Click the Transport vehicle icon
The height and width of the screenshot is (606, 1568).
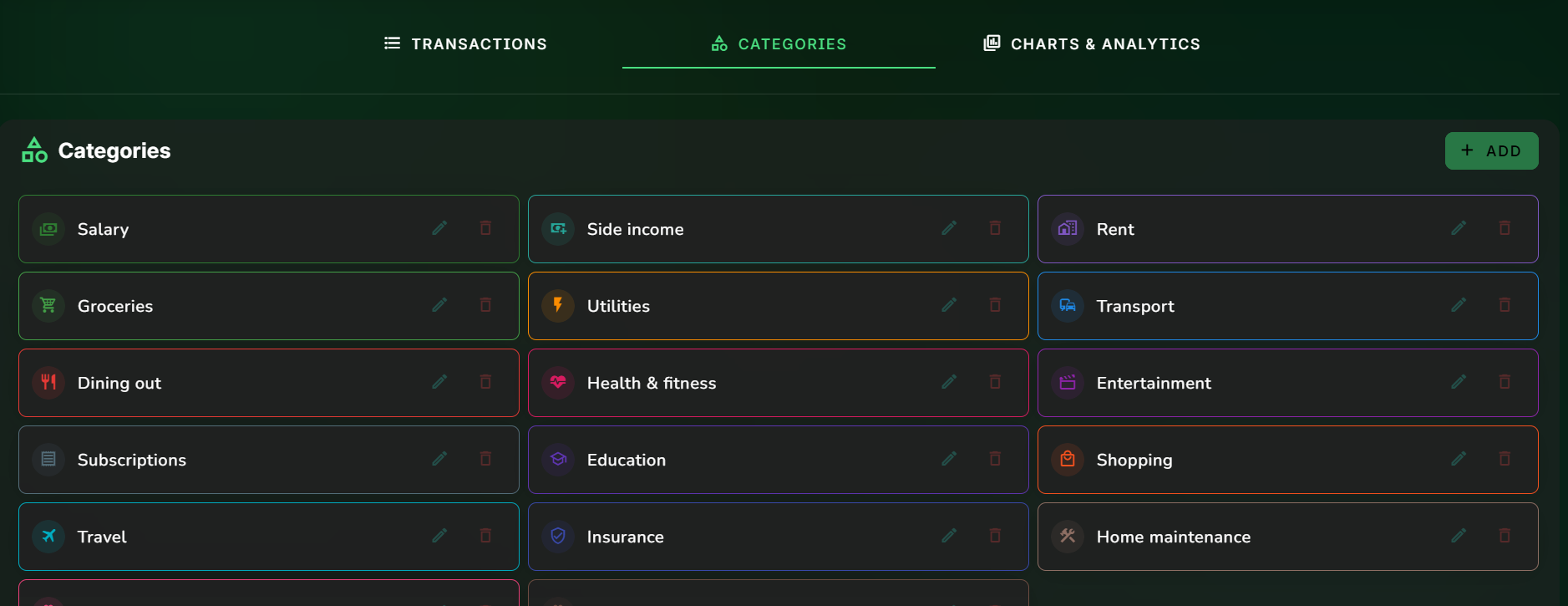[1068, 306]
